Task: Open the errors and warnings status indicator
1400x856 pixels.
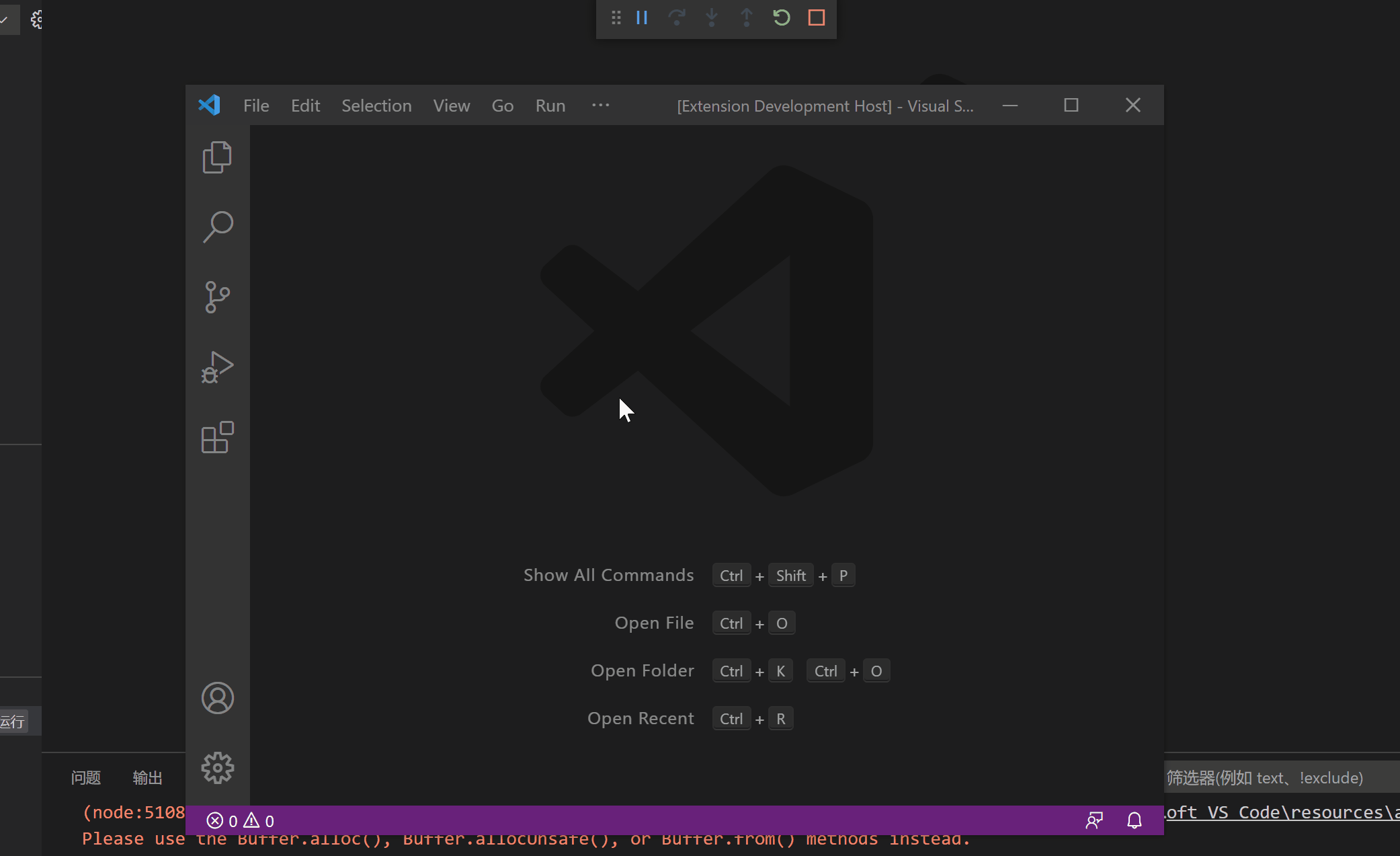Action: coord(241,820)
